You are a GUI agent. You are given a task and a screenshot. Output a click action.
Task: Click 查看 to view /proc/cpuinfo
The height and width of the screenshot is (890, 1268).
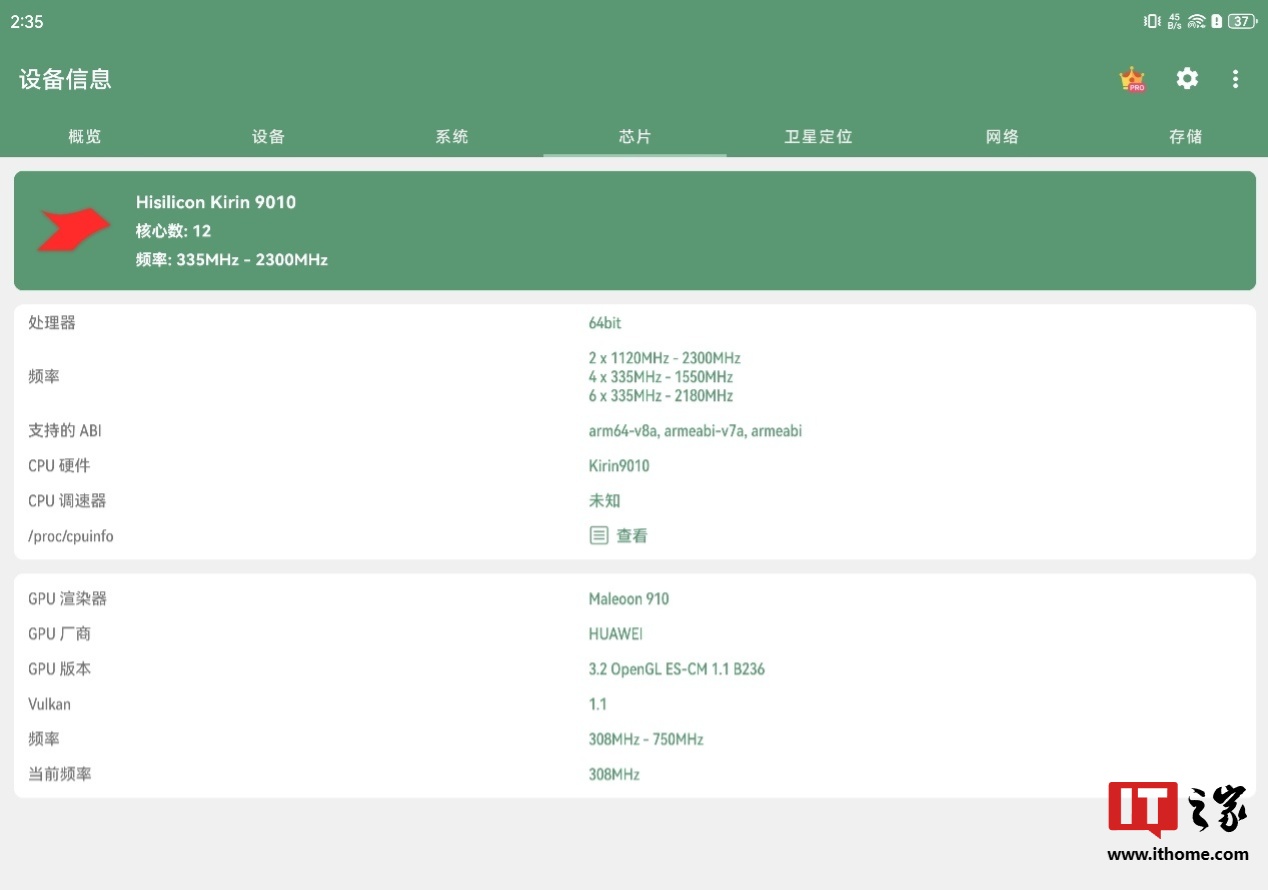(632, 536)
